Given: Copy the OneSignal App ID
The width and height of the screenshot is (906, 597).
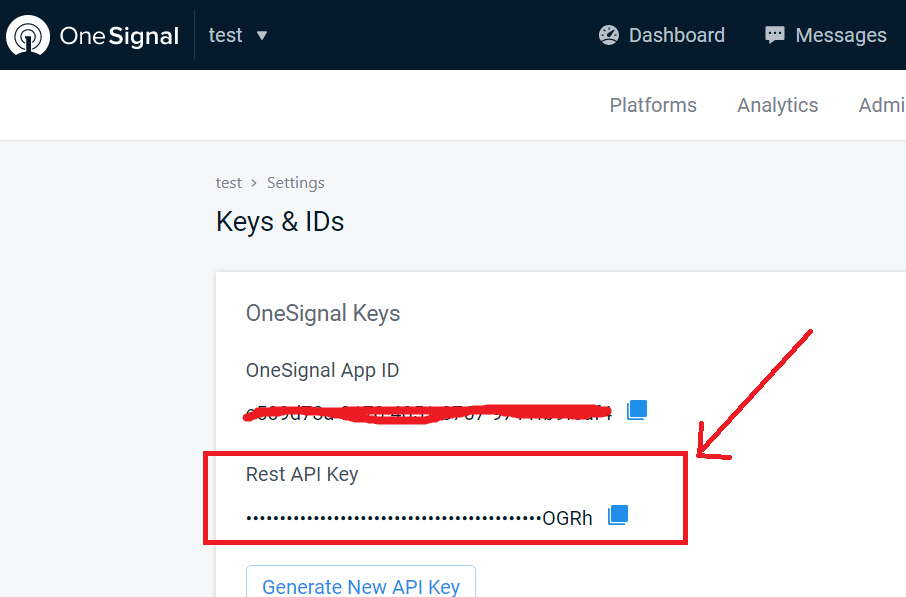Looking at the screenshot, I should [637, 410].
